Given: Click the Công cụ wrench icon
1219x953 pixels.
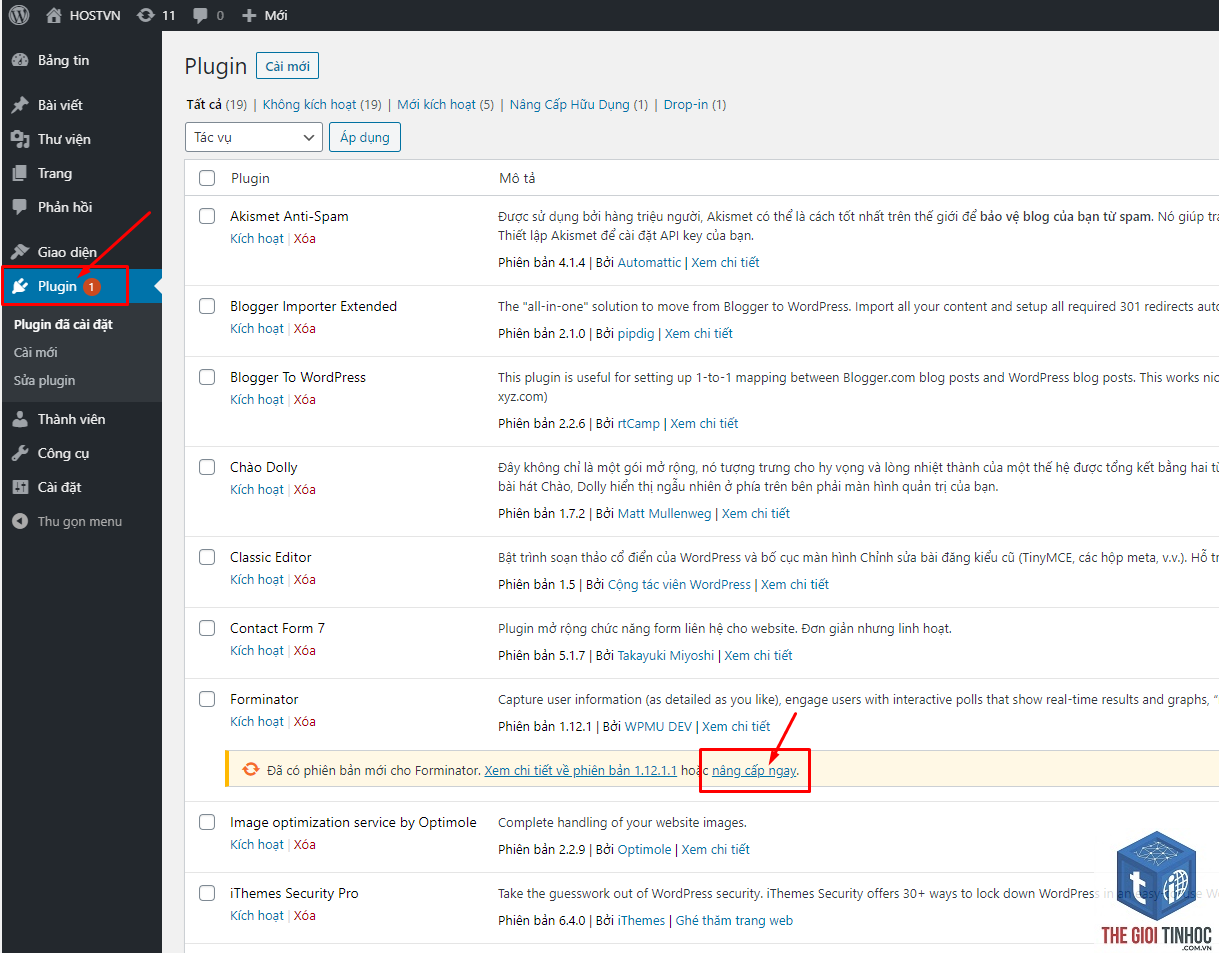Looking at the screenshot, I should [20, 453].
